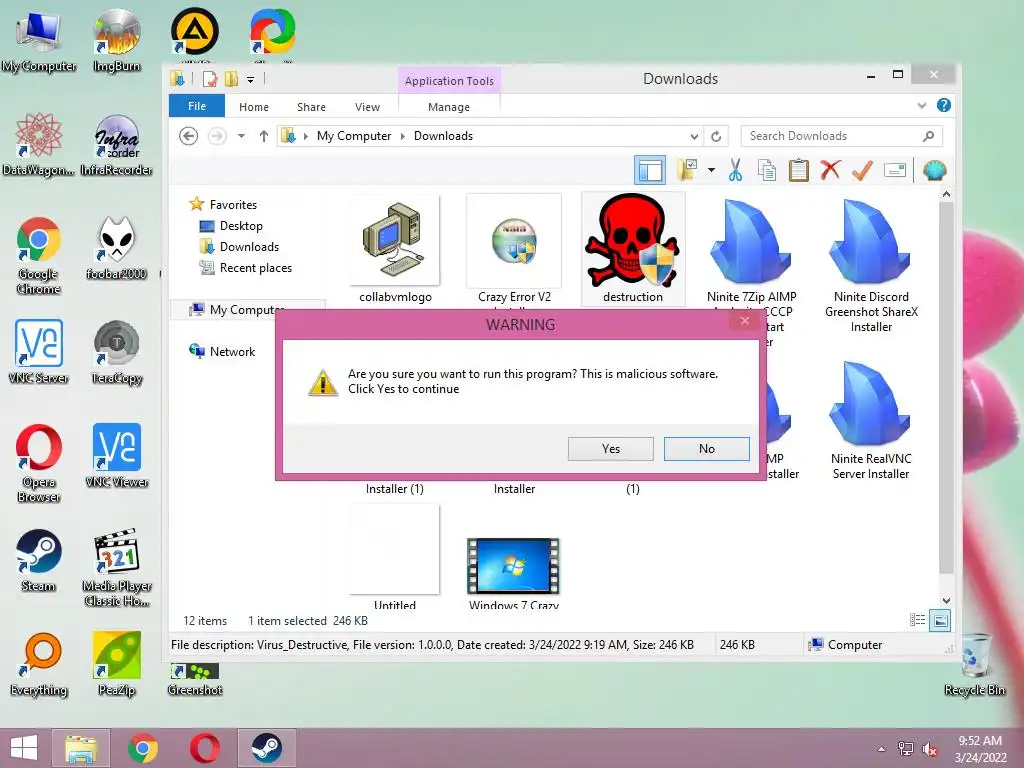Open the ImgBurn desktop shortcut
1024x768 pixels.
(116, 40)
